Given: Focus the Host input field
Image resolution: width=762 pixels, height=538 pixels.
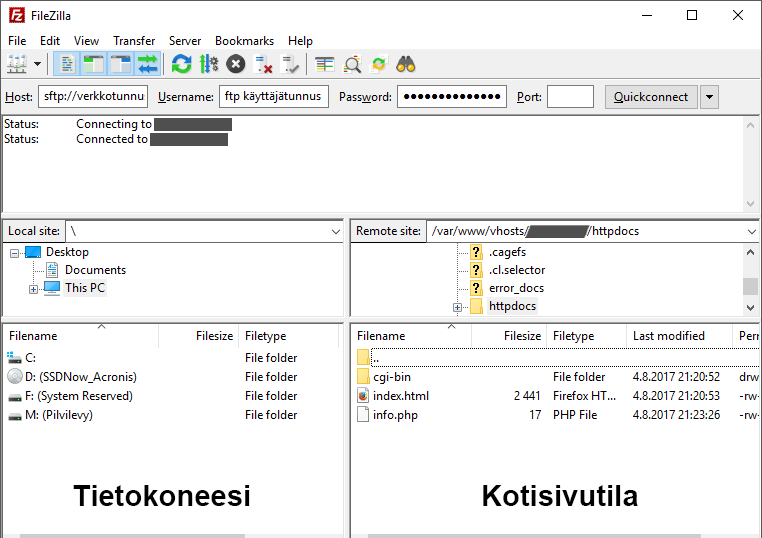Looking at the screenshot, I should click(x=93, y=96).
